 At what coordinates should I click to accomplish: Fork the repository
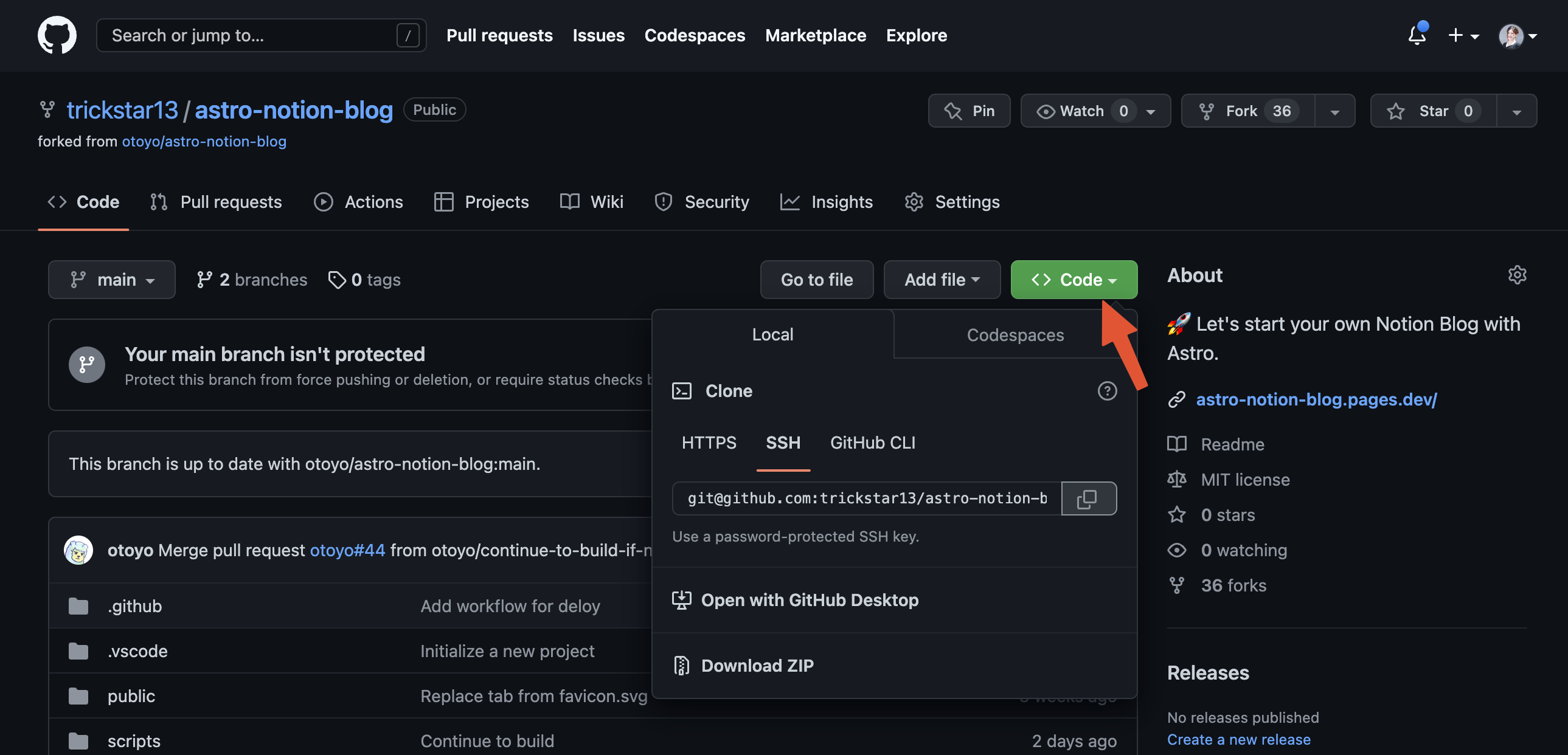coord(1248,111)
